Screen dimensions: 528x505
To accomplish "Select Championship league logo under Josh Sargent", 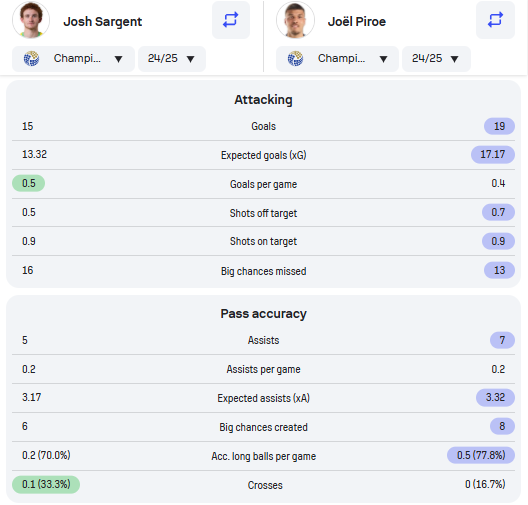I will [x=31, y=59].
